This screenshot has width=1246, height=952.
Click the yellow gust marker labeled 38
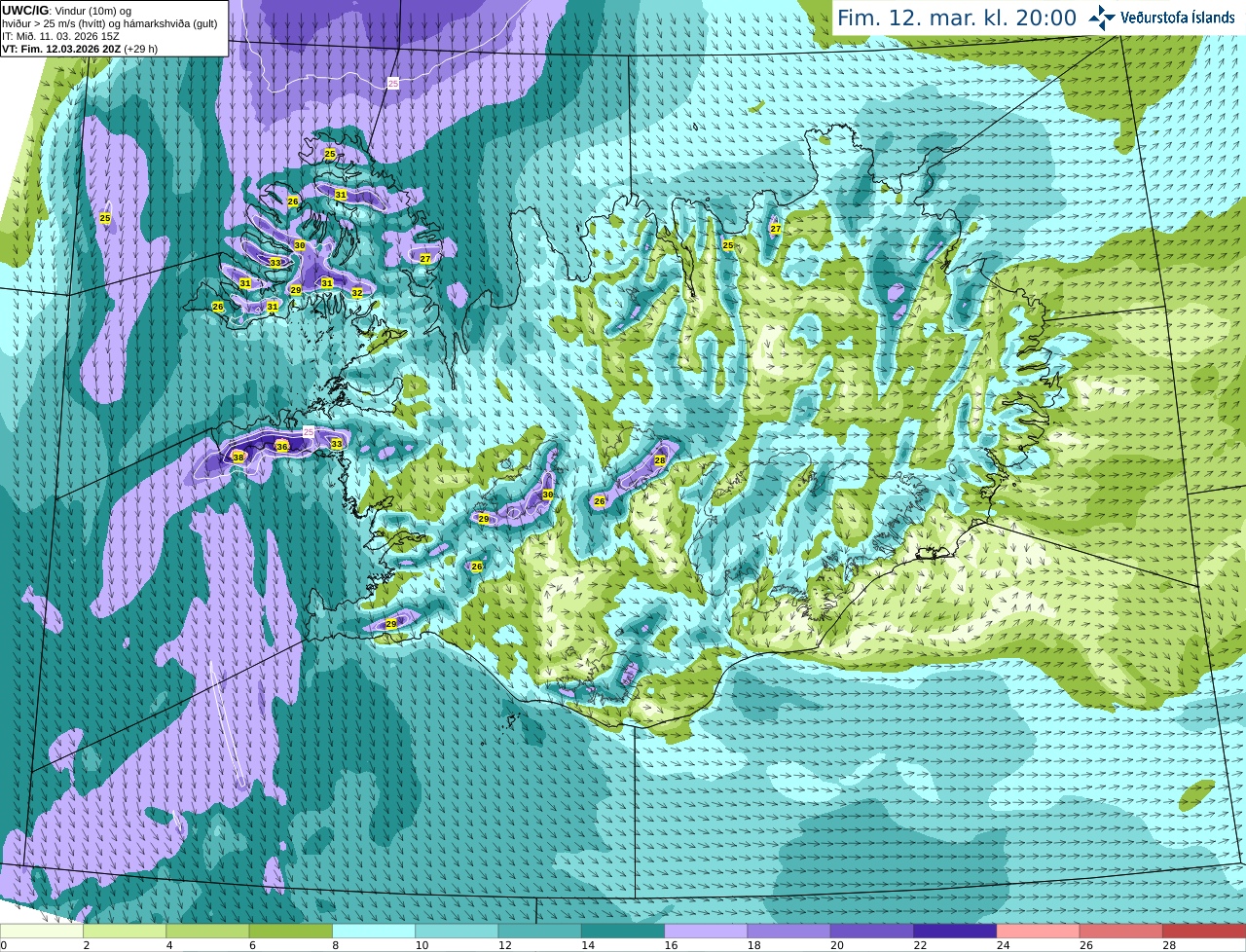coord(238,457)
